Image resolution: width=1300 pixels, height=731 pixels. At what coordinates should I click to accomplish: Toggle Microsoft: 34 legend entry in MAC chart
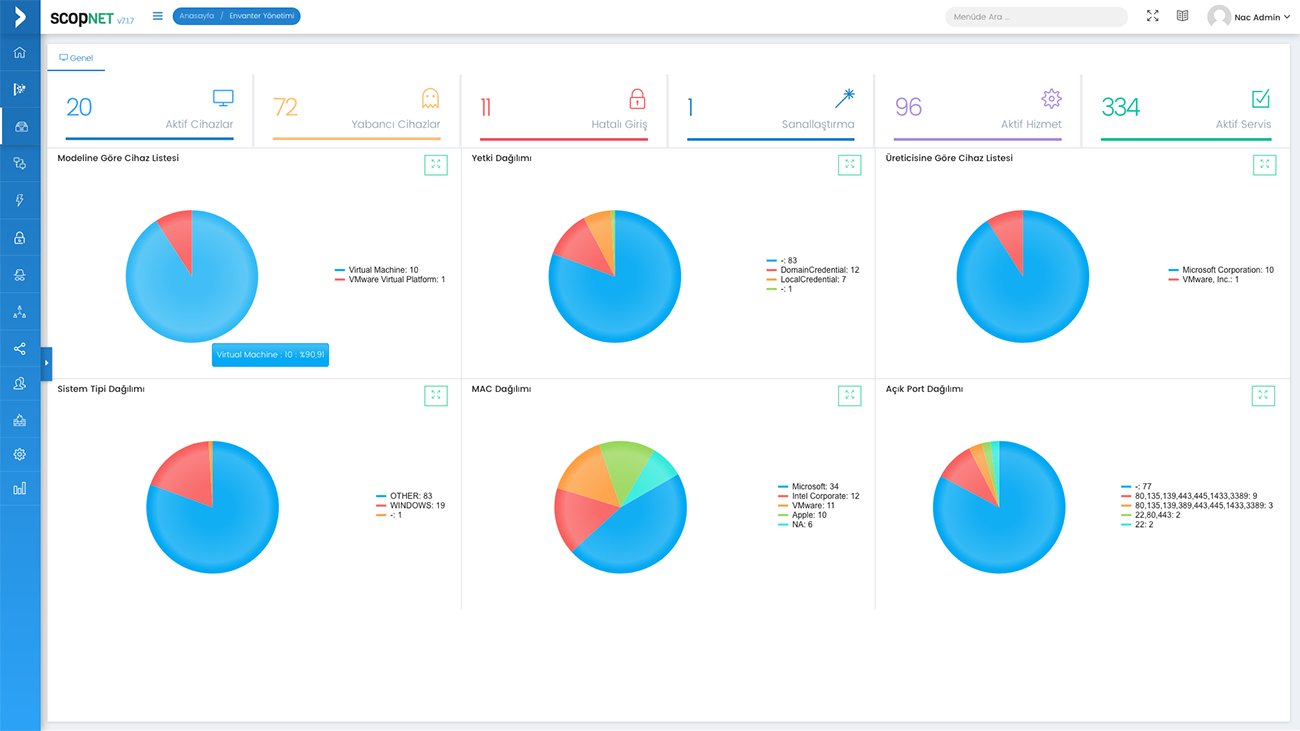tap(808, 487)
